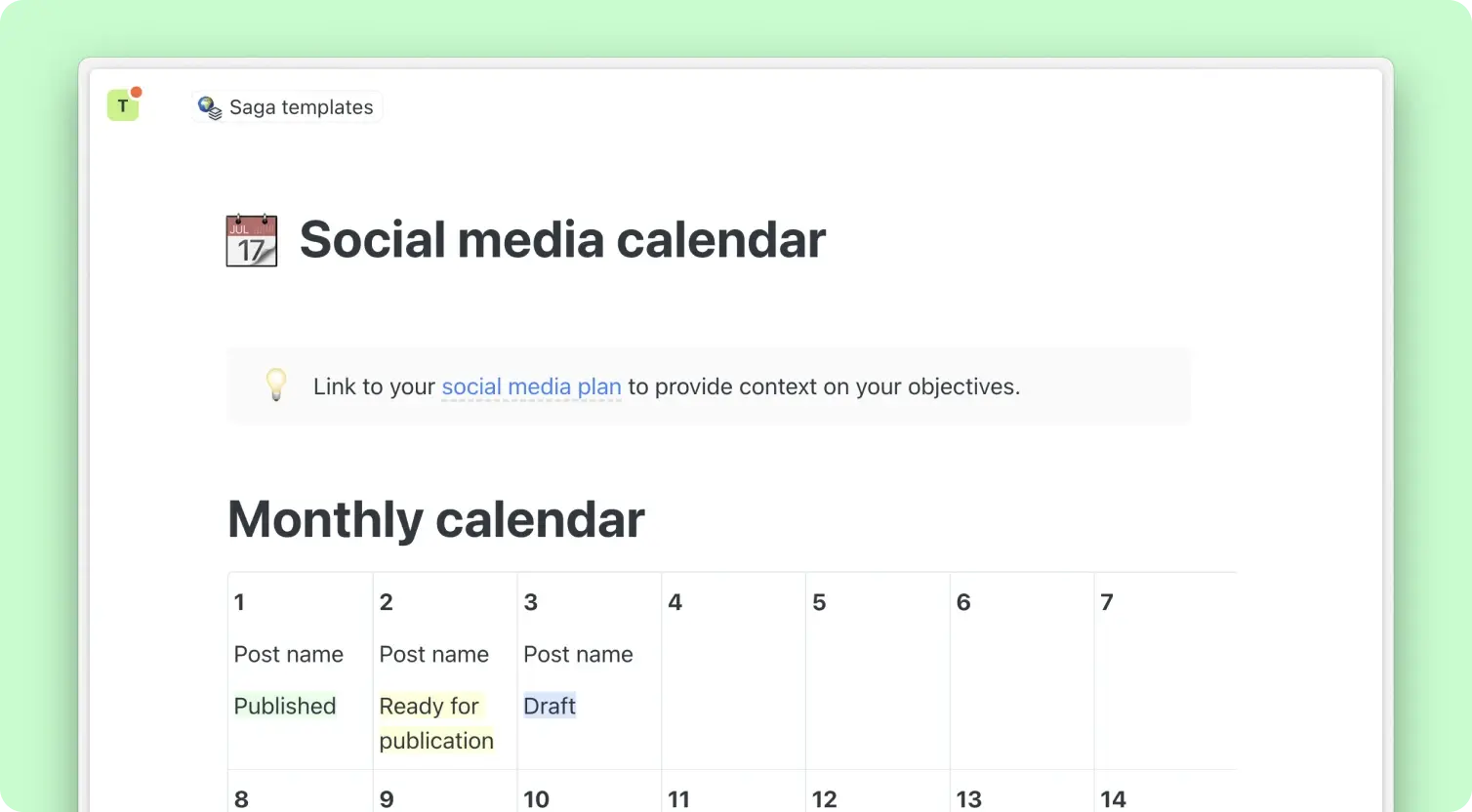Select the yellow Ready for publication label
Screen dimensions: 1472x812
click(x=435, y=723)
